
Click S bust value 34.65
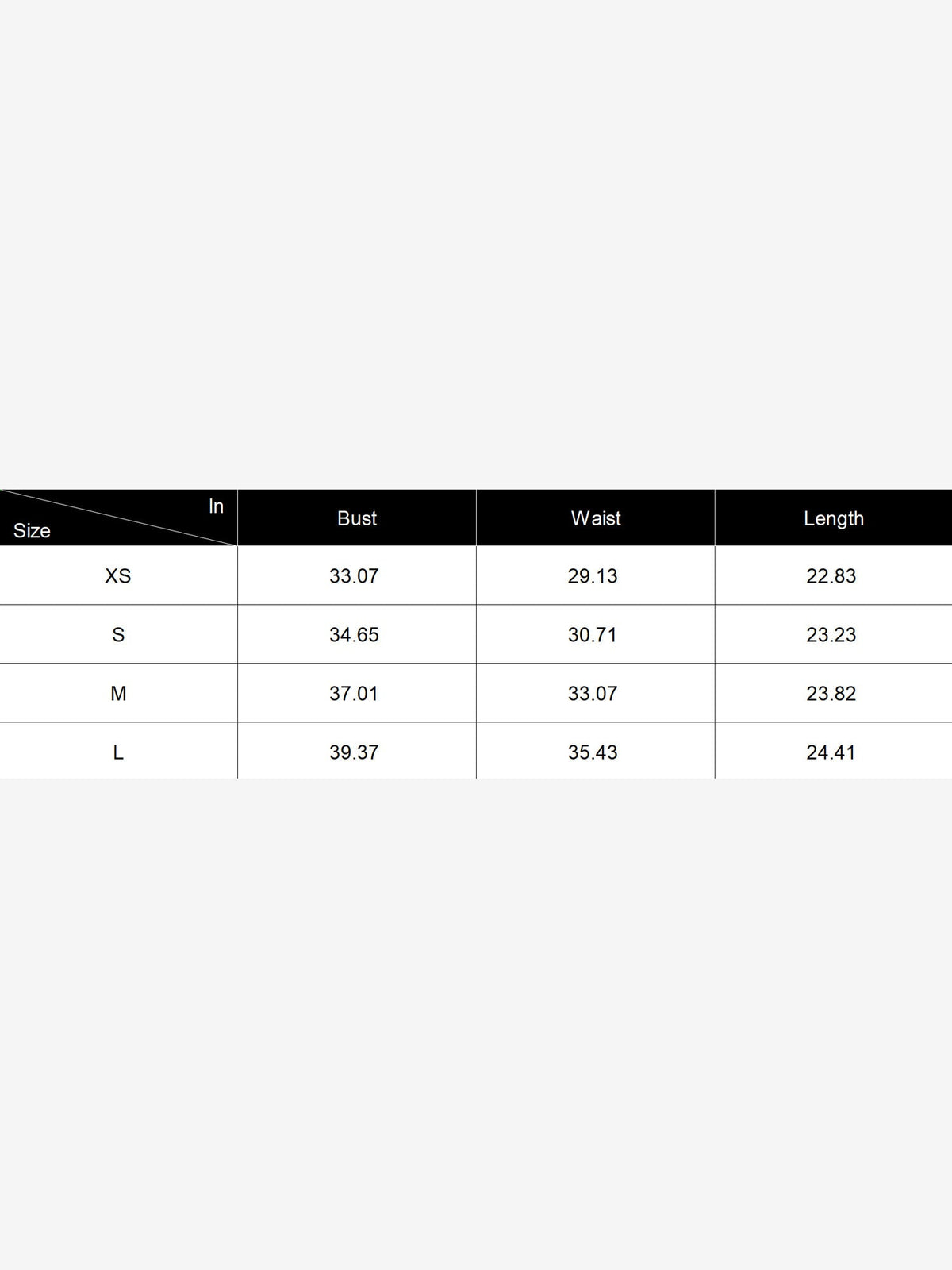[354, 635]
